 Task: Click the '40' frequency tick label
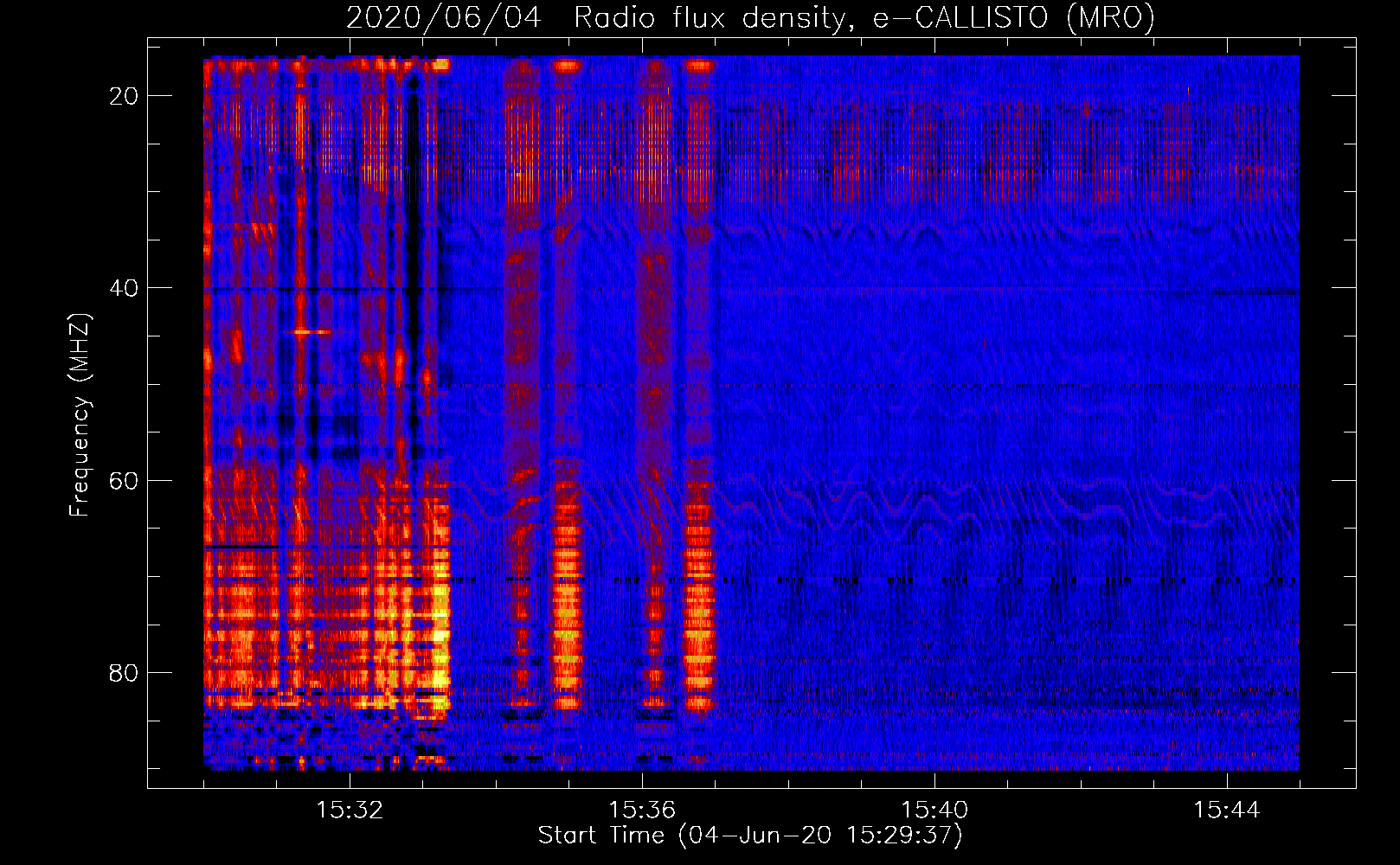tap(124, 288)
